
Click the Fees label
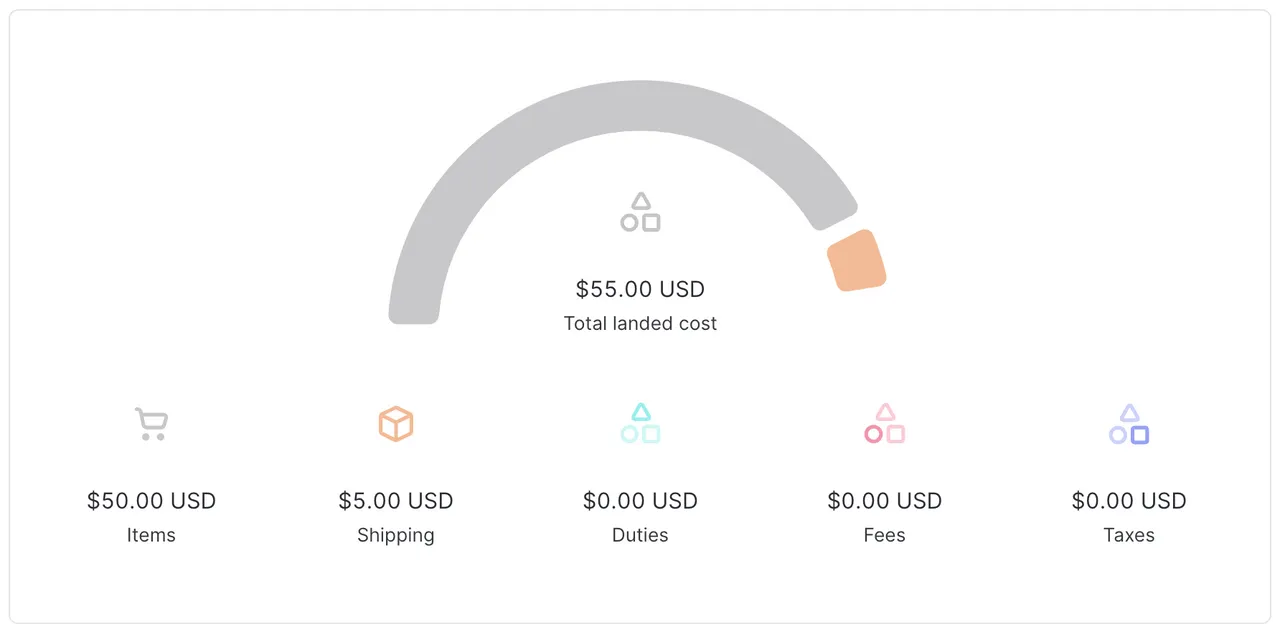(885, 535)
